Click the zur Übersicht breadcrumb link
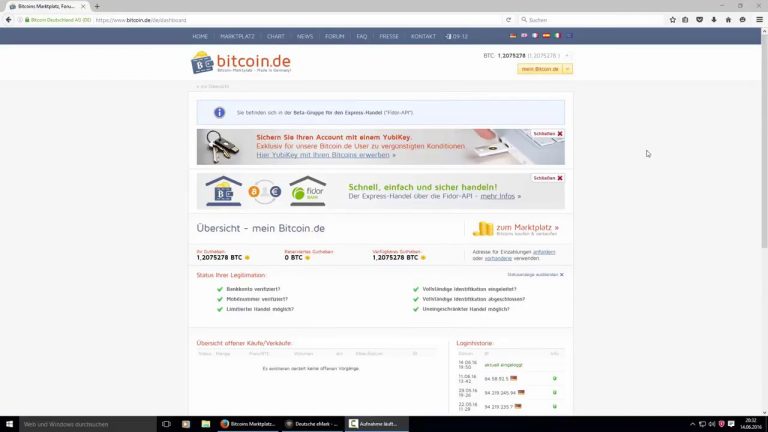The width and height of the screenshot is (768, 432). pos(213,86)
